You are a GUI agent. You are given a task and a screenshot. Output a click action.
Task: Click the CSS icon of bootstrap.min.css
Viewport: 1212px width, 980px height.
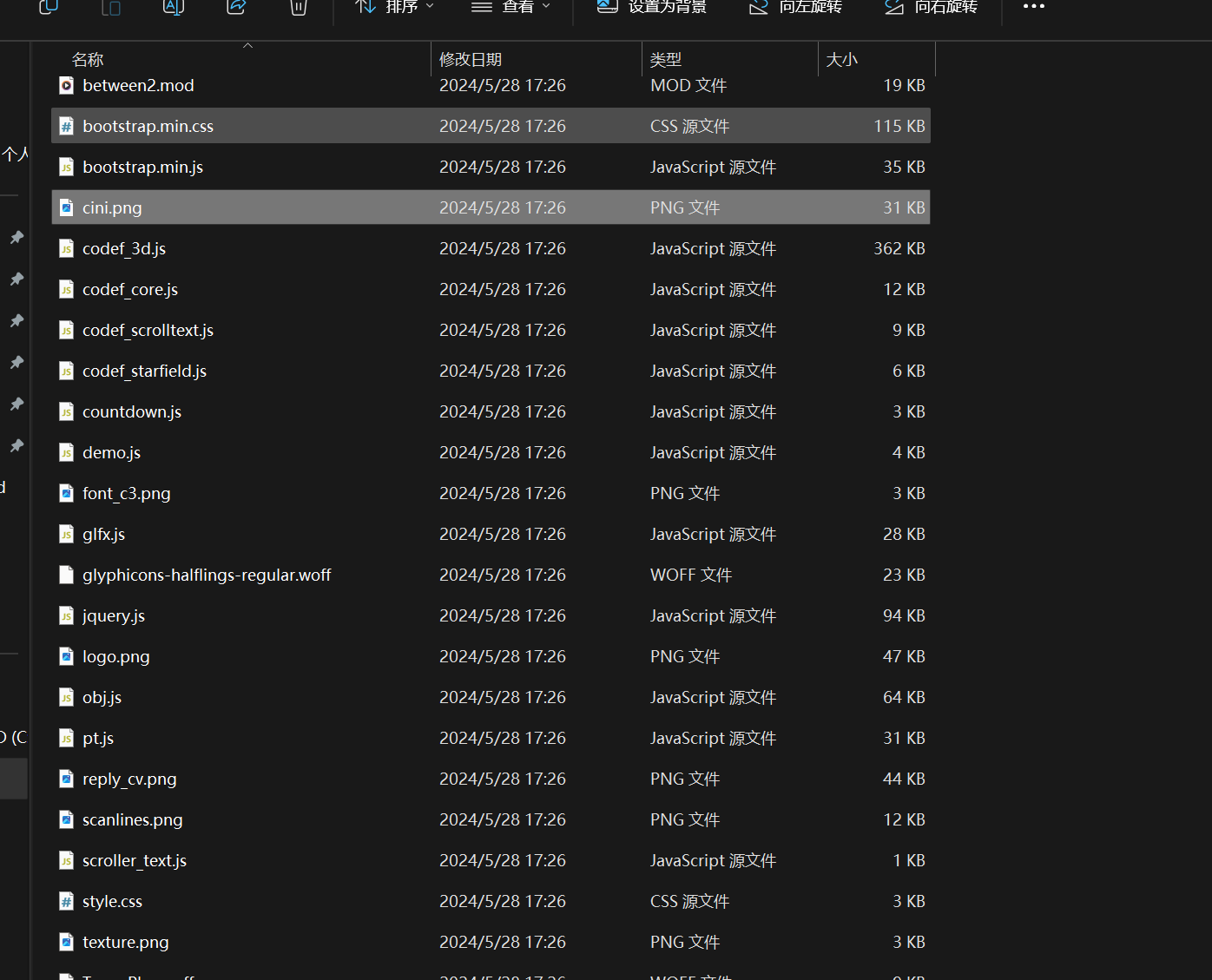point(66,126)
